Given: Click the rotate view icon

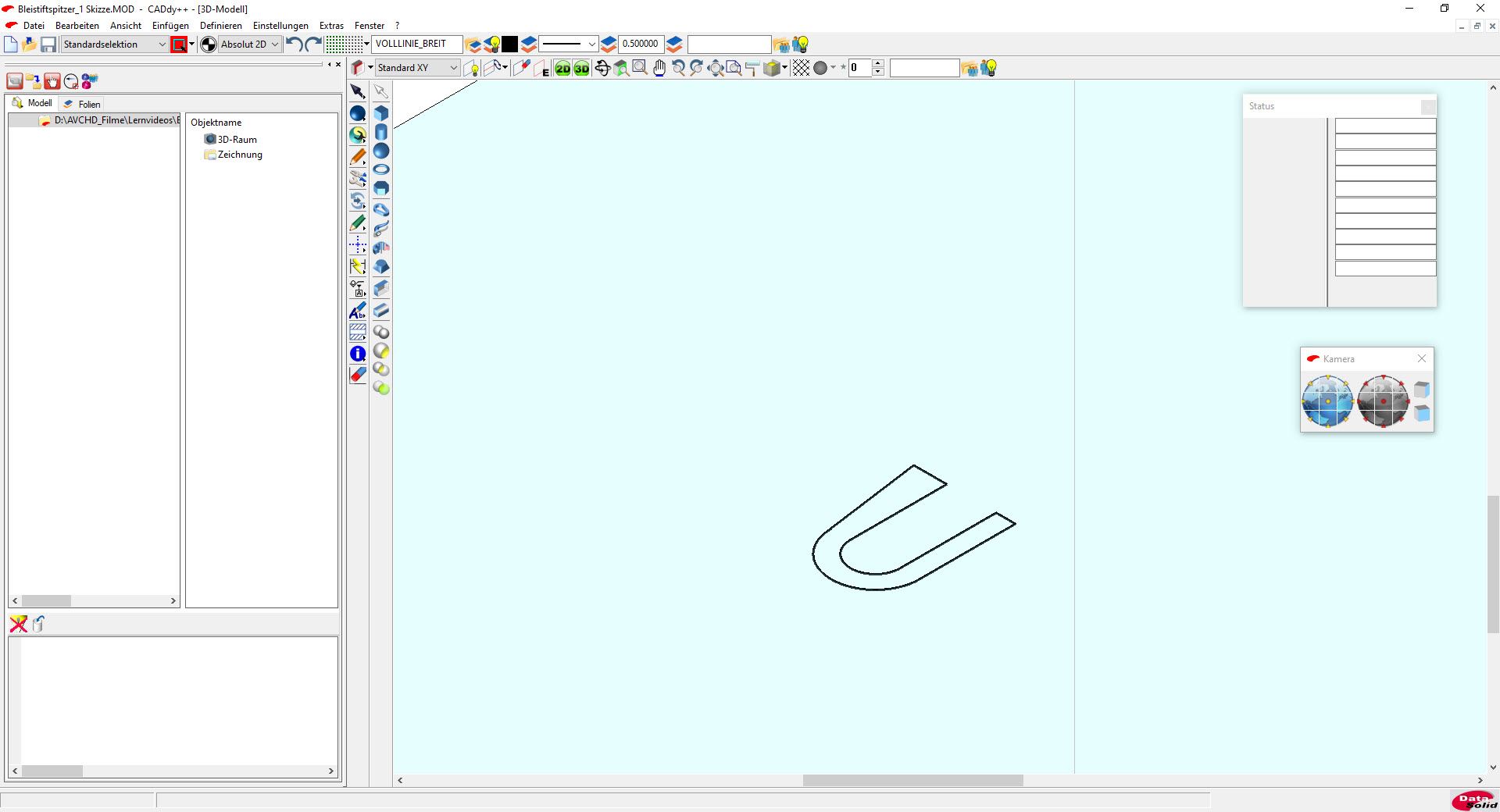Looking at the screenshot, I should click(x=602, y=68).
